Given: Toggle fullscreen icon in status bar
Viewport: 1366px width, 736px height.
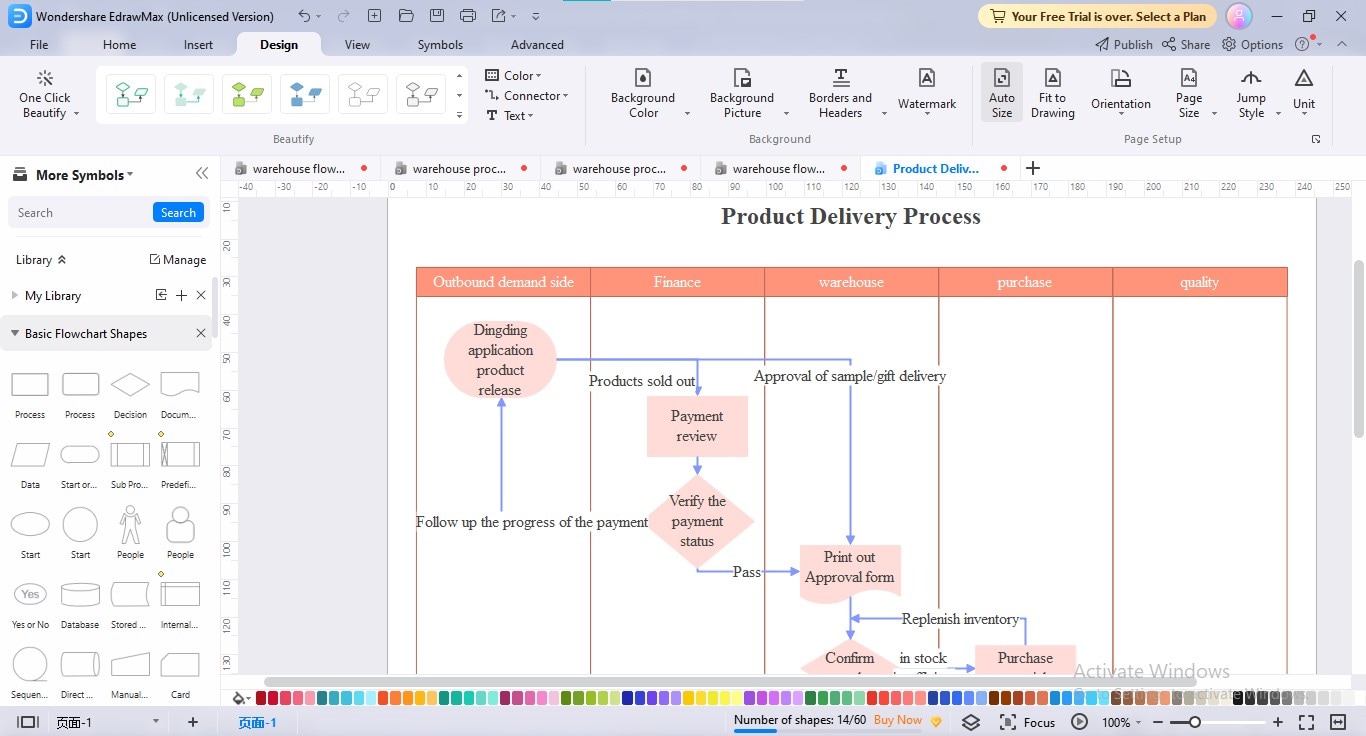Looking at the screenshot, I should pyautogui.click(x=1306, y=722).
